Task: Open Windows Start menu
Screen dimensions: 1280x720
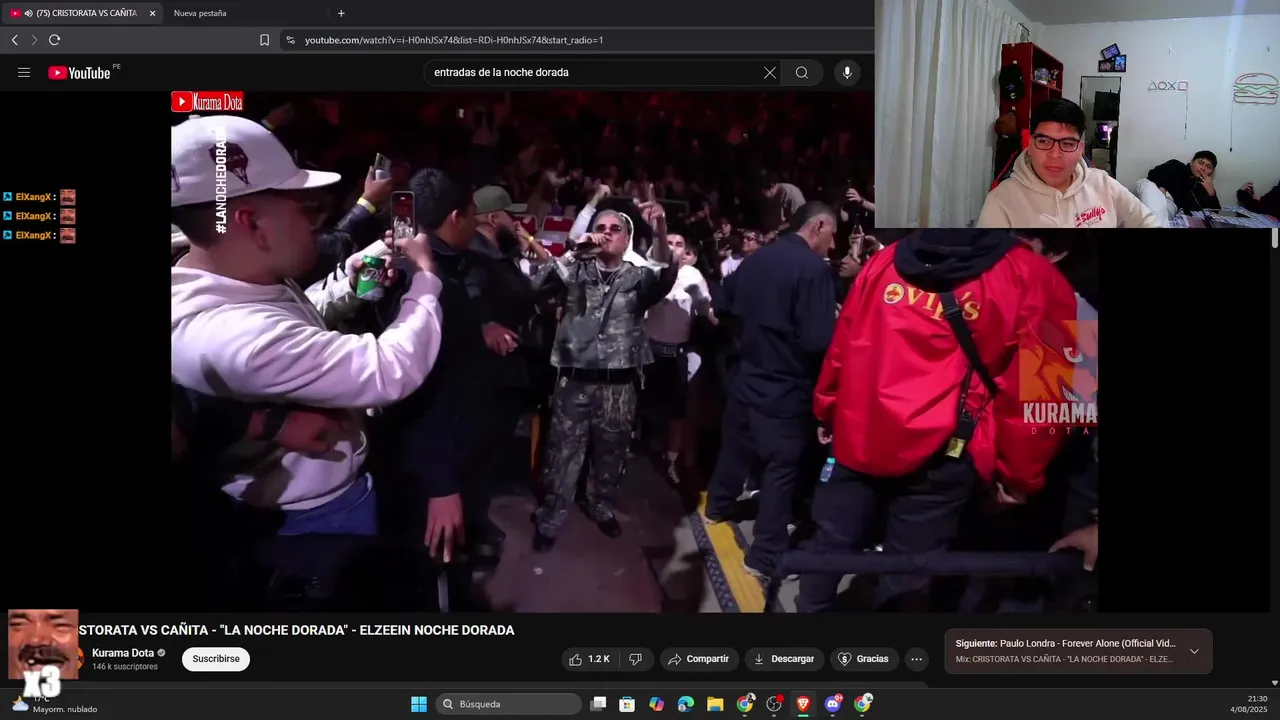Action: click(419, 704)
